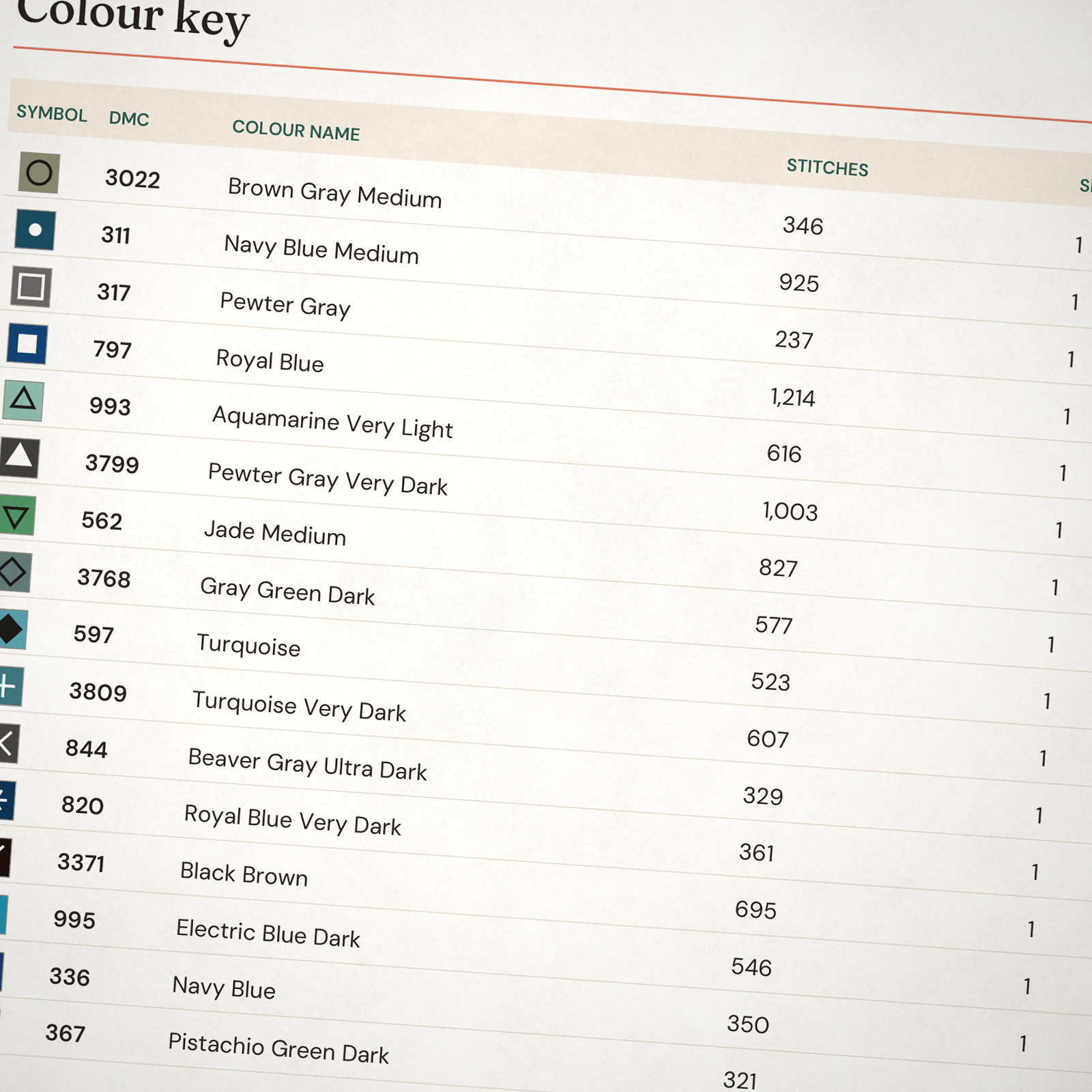Click the STITCHES column header
This screenshot has width=1092, height=1092.
827,167
